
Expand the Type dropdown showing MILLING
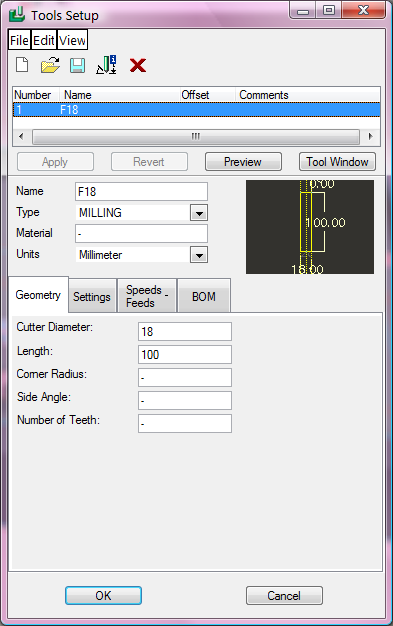point(199,213)
